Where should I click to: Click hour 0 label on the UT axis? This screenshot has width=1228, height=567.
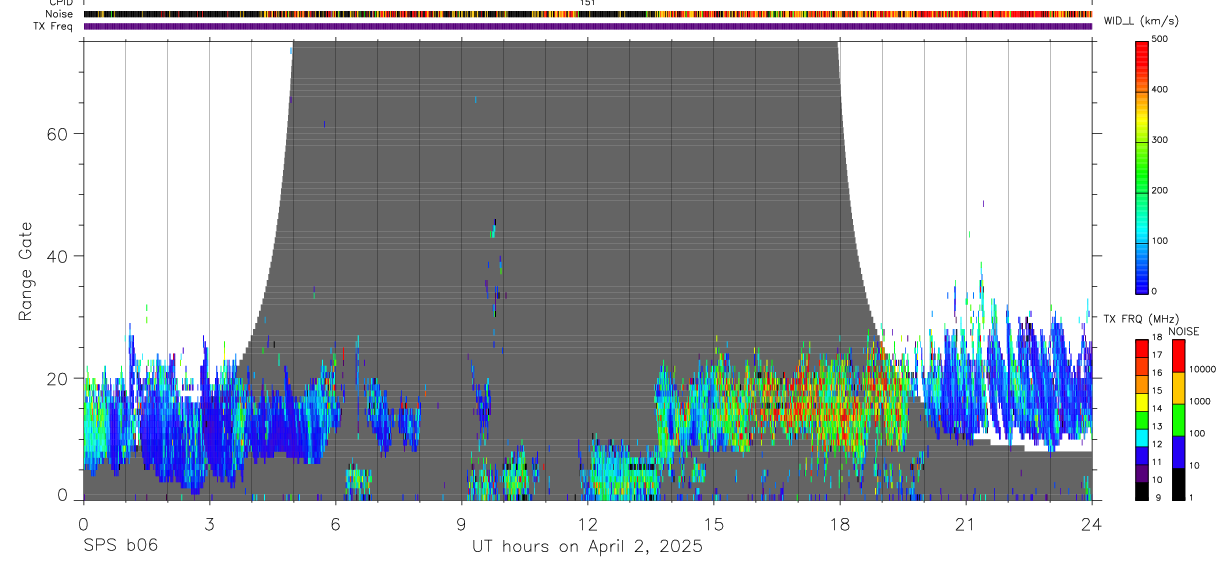pos(83,523)
